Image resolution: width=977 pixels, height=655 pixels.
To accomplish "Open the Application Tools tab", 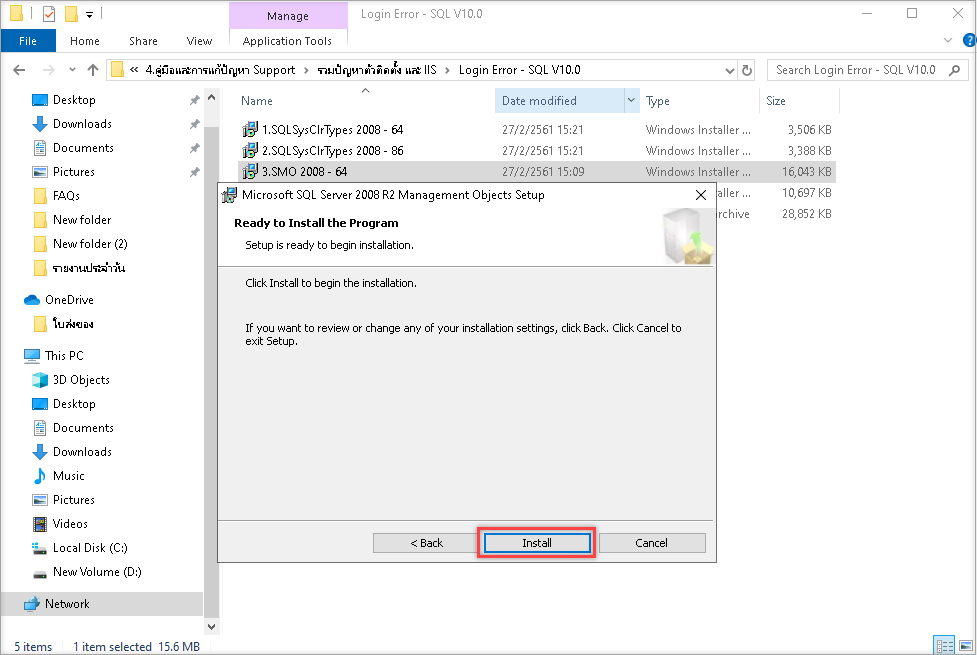I will (x=287, y=41).
